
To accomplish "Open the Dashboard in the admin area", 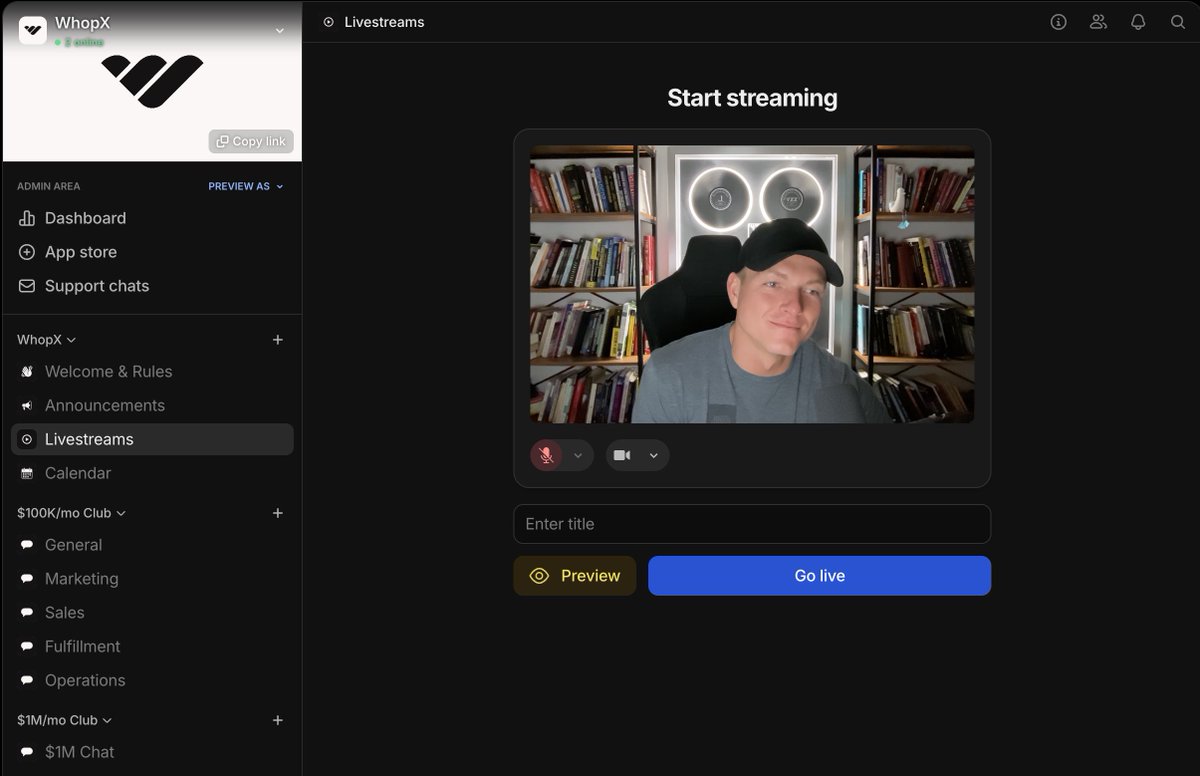I will click(x=85, y=218).
